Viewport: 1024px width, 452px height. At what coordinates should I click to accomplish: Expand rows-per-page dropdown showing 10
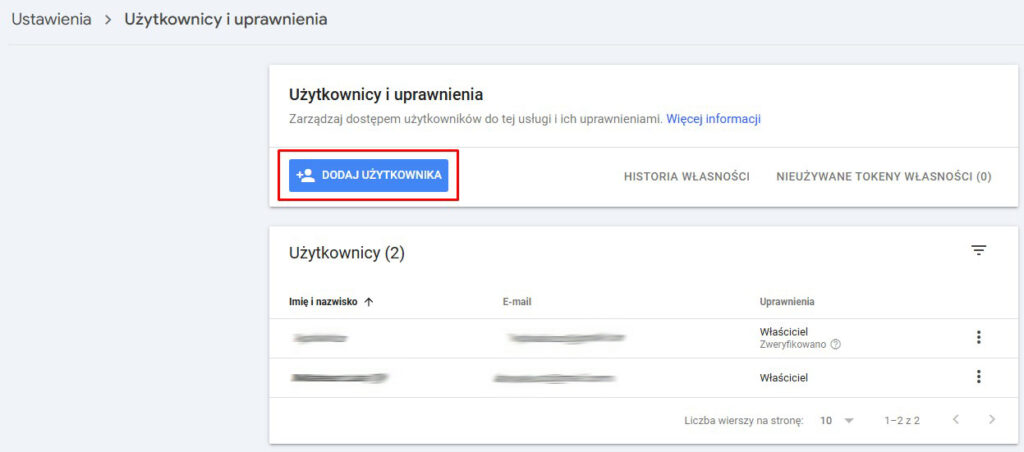pos(836,420)
